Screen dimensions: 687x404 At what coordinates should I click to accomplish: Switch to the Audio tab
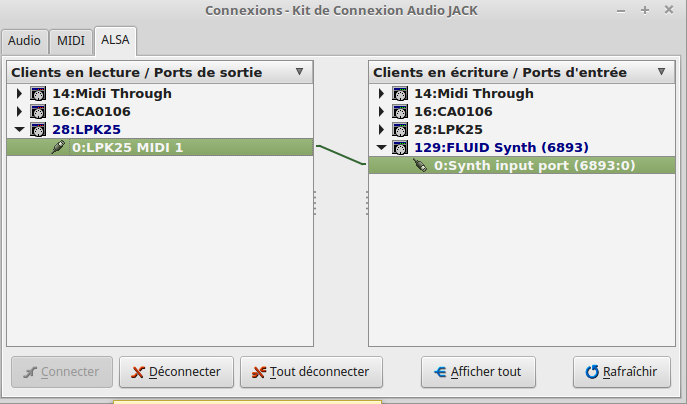[24, 41]
